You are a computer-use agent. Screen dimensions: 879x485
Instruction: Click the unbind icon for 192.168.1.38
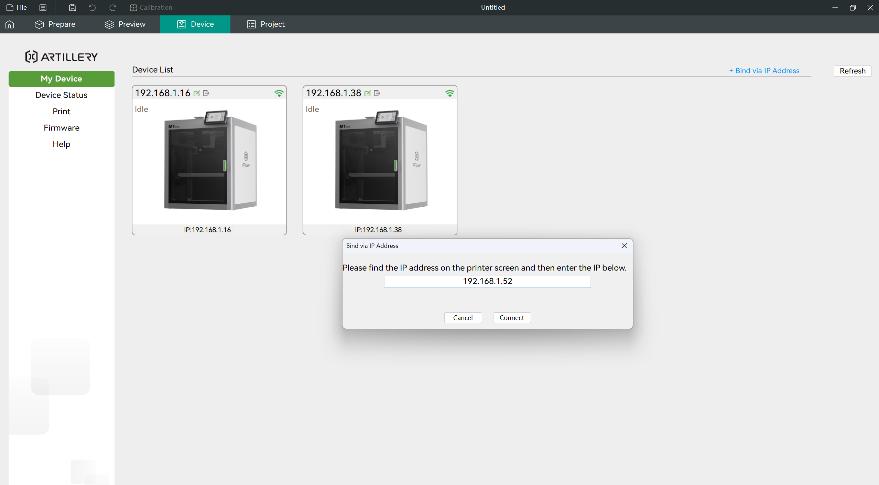(377, 93)
